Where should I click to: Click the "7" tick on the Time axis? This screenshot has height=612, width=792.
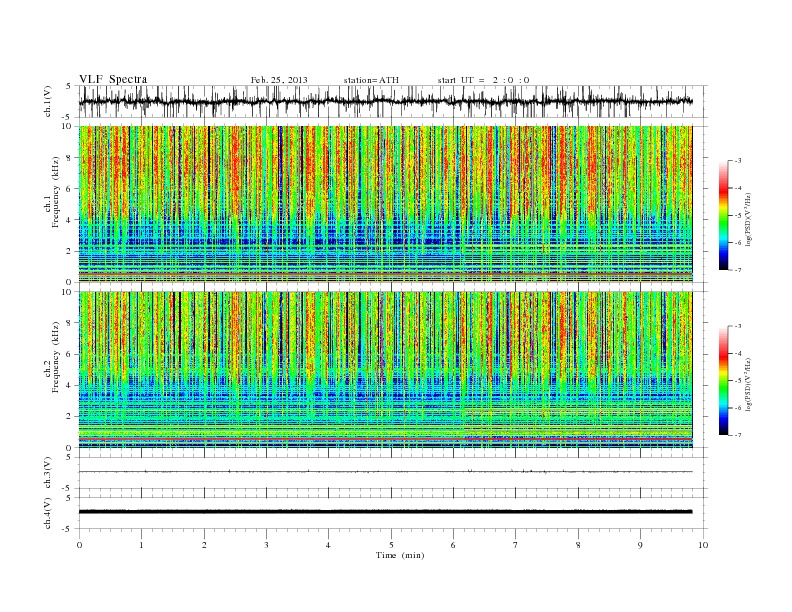coord(516,545)
